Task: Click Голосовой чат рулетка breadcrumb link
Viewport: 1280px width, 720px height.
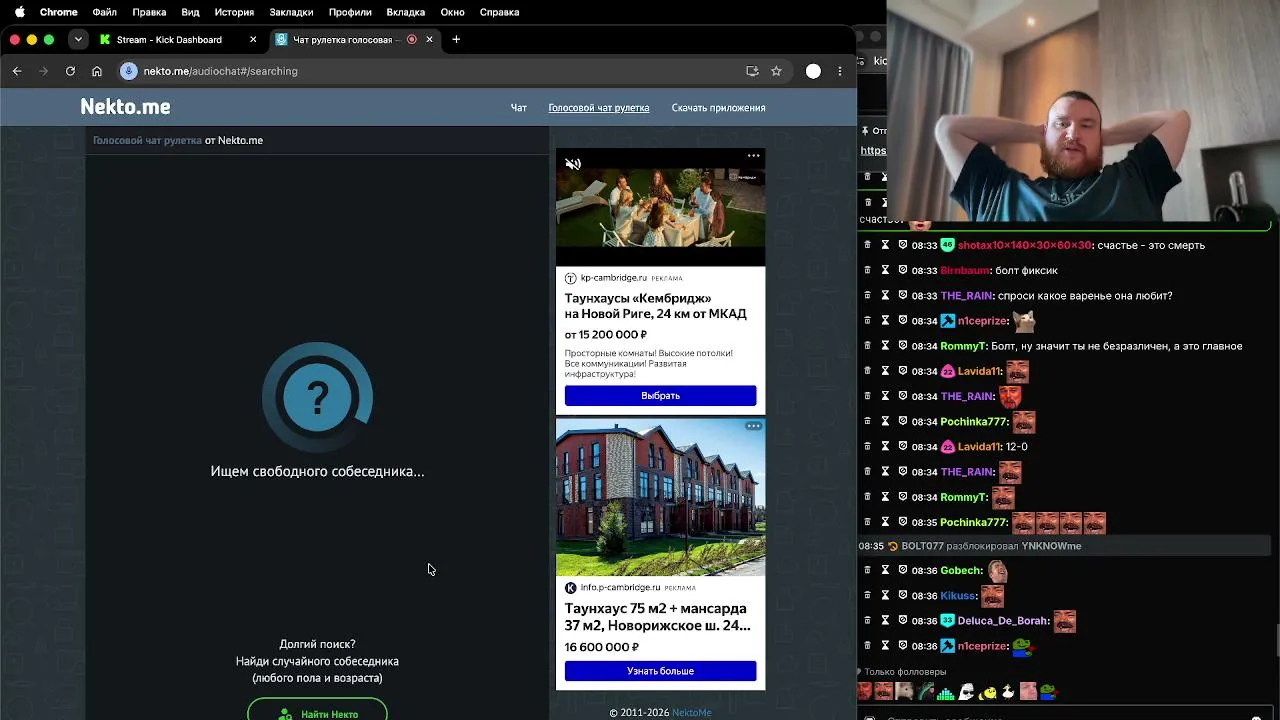Action: (x=147, y=140)
